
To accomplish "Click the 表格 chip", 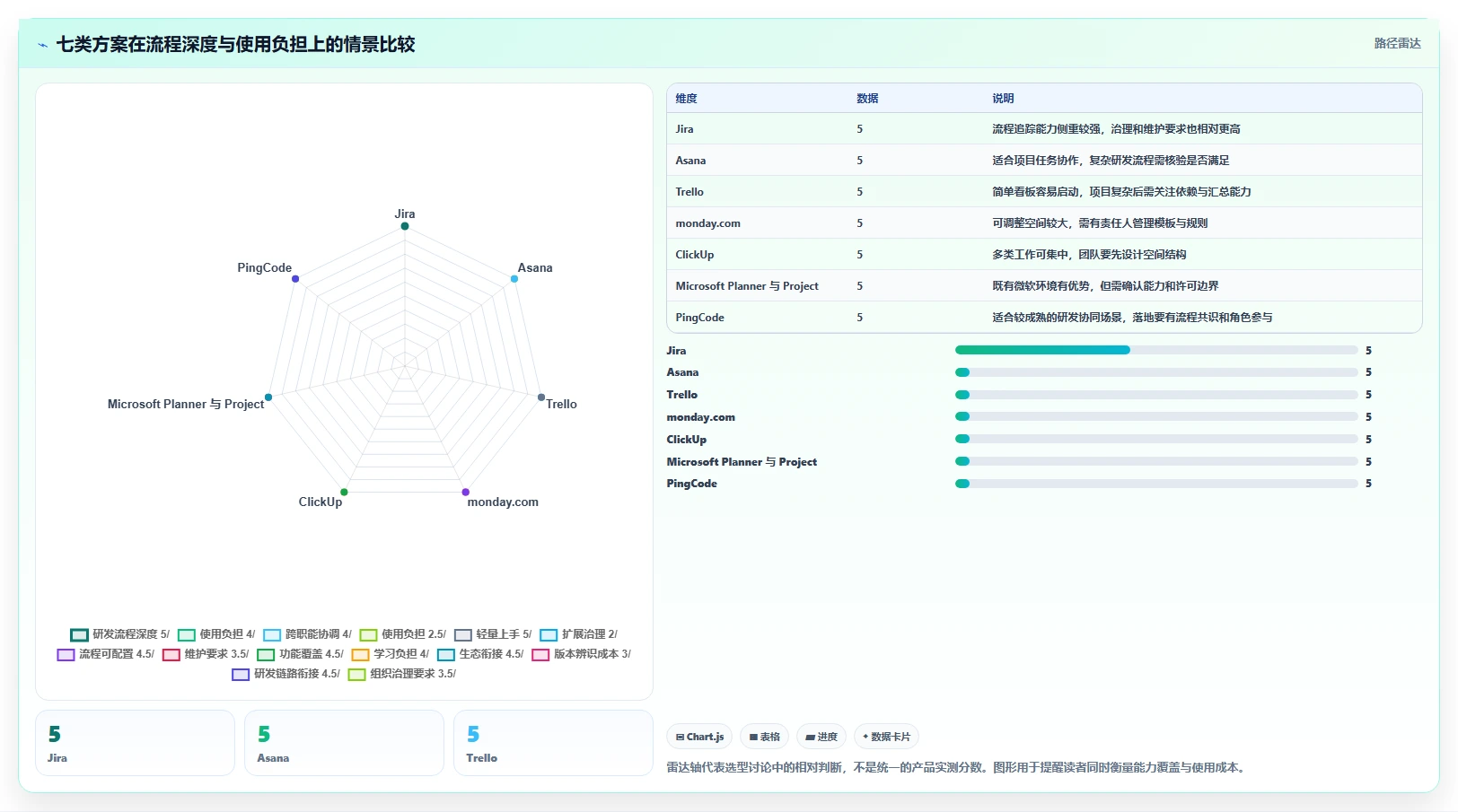I will 765,737.
